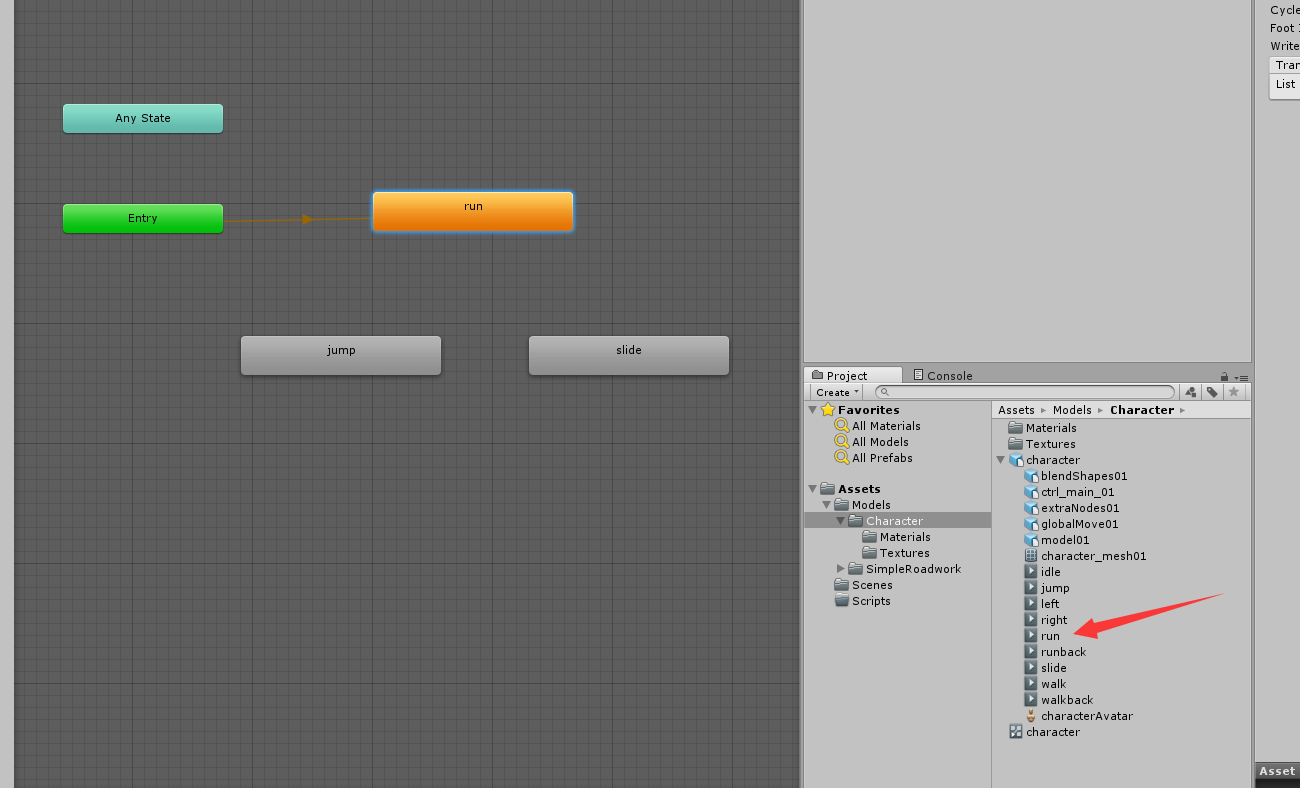Select the character animator controller asset
Viewport: 1300px width, 788px height.
click(x=1044, y=732)
